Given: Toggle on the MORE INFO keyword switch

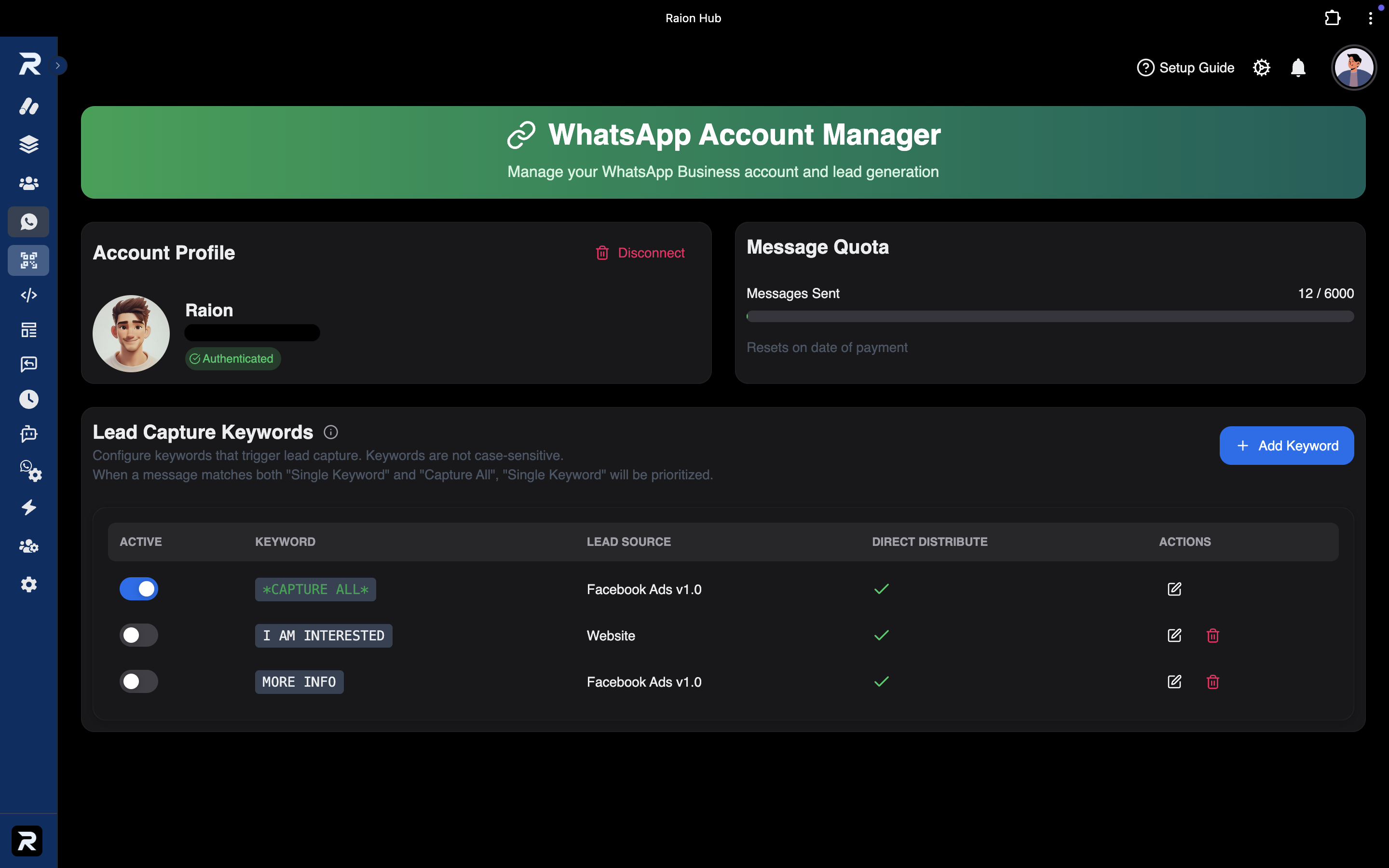Looking at the screenshot, I should pos(139,681).
